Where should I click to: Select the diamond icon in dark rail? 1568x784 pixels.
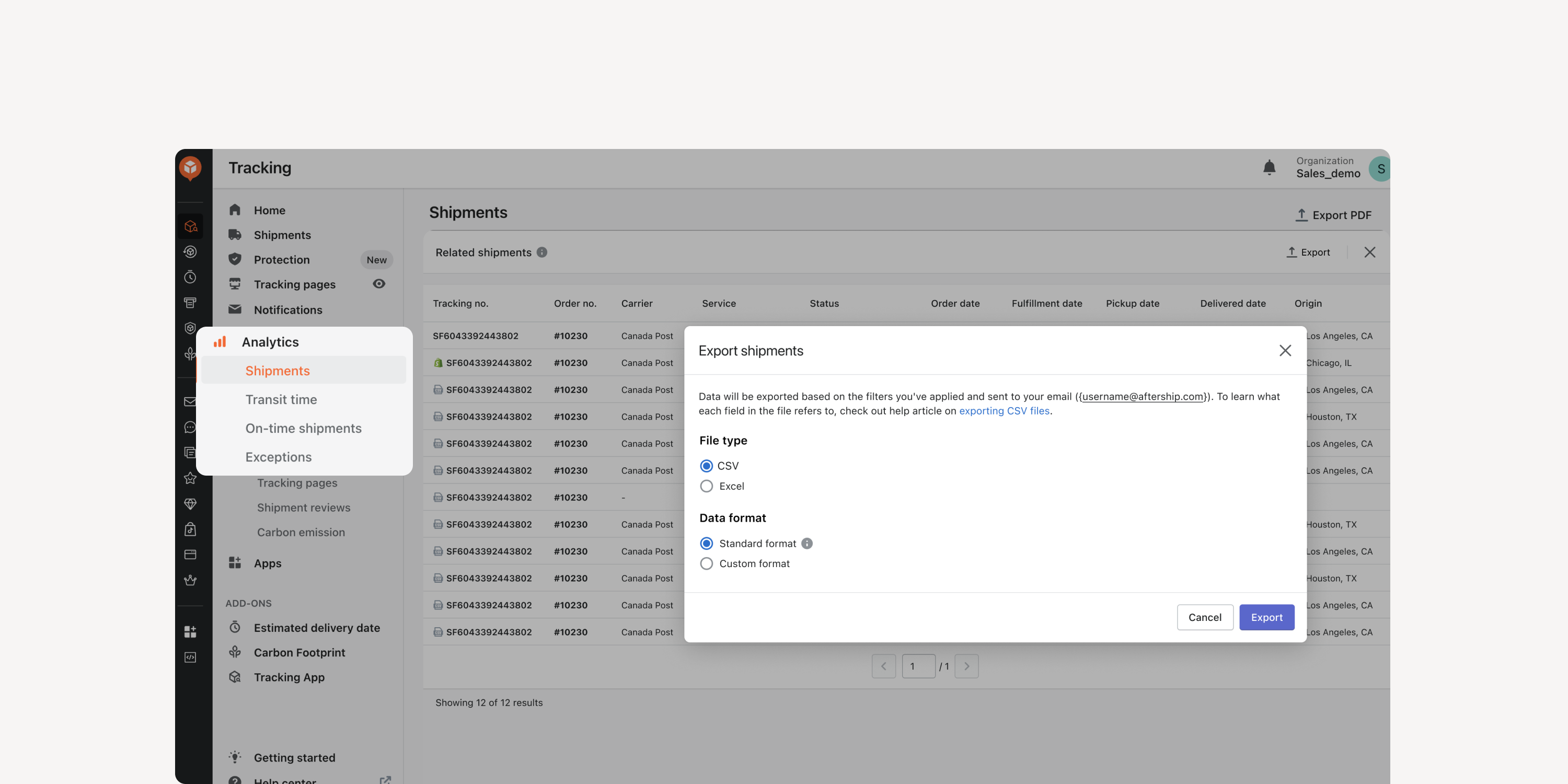pos(191,503)
